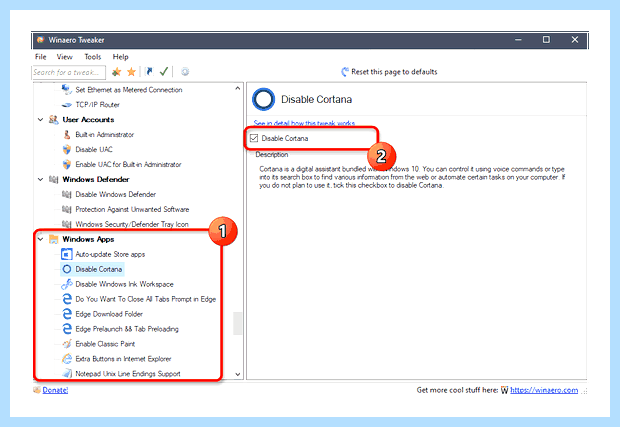Screen dimensions: 620x427
Task: Click the green checkmark toolbar icon
Action: pyautogui.click(x=164, y=72)
